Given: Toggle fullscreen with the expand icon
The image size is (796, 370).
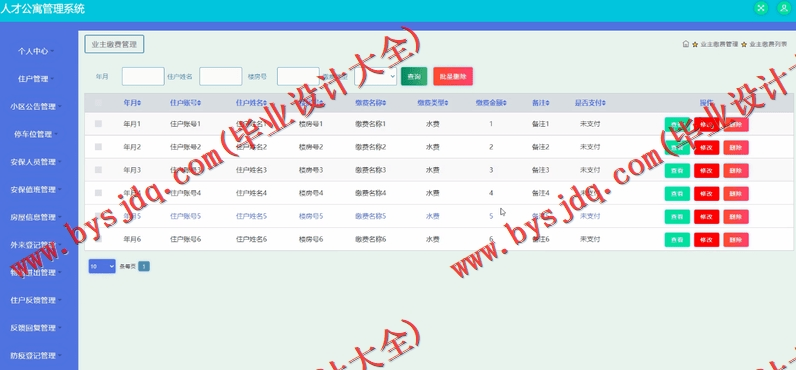Looking at the screenshot, I should pyautogui.click(x=760, y=8).
